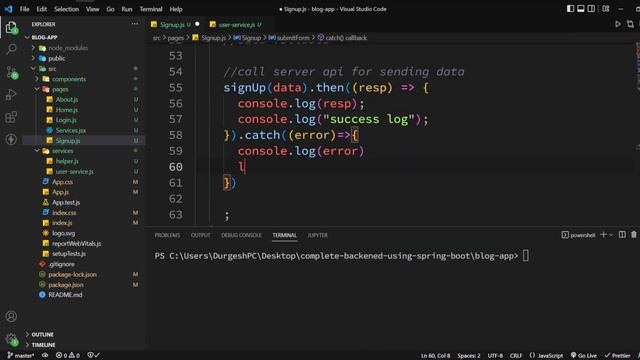Switch to the Debug Console tab
This screenshot has height=360, width=640.
241,235
